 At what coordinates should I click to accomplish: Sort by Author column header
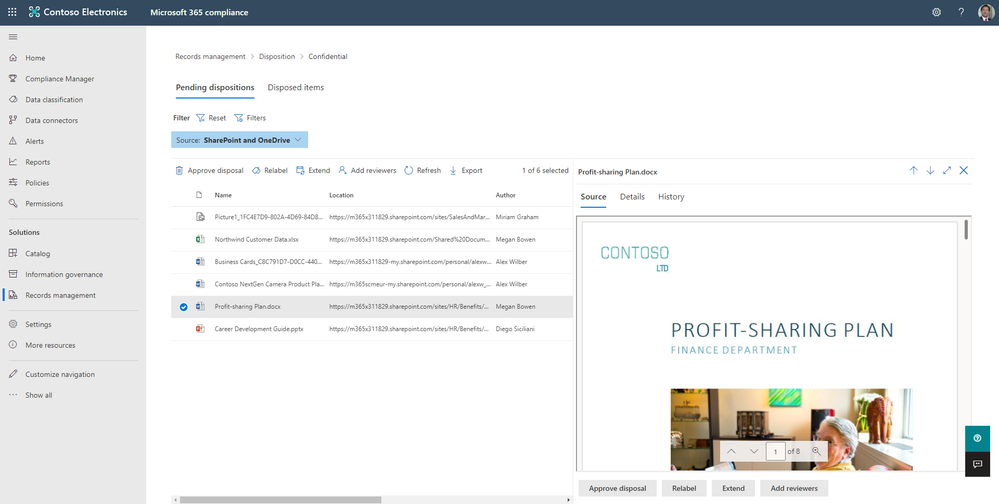click(505, 195)
